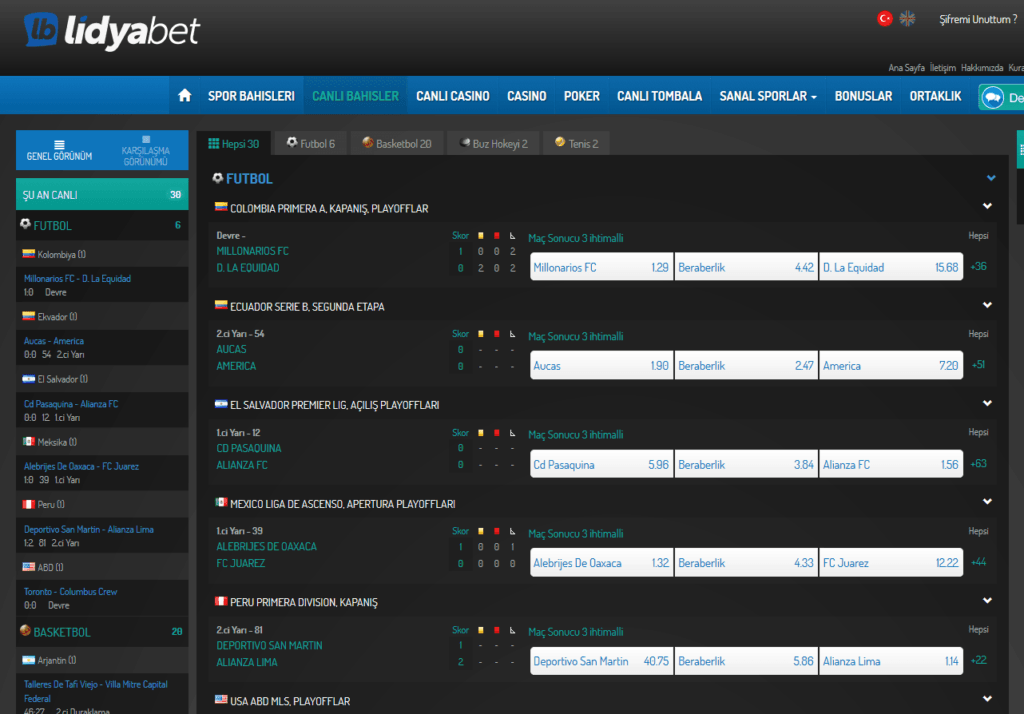
Task: Click the home icon in navigation bar
Action: (185, 95)
